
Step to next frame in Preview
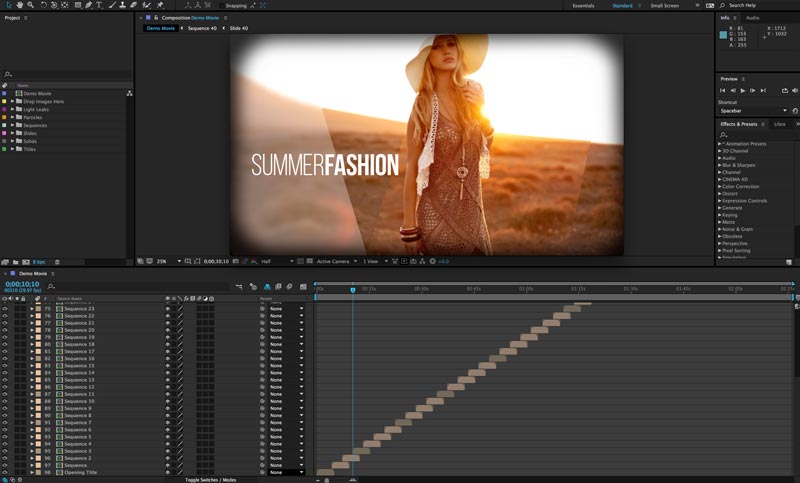pyautogui.click(x=753, y=90)
